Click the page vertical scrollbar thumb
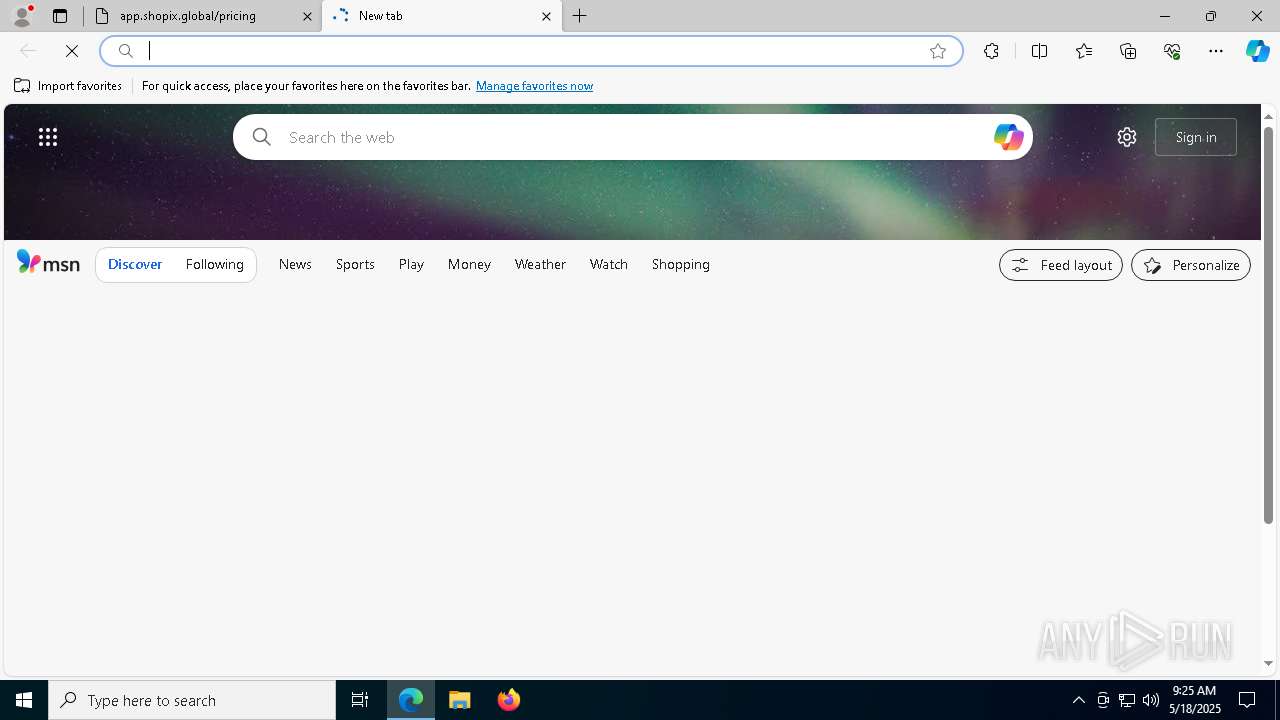 1268,325
